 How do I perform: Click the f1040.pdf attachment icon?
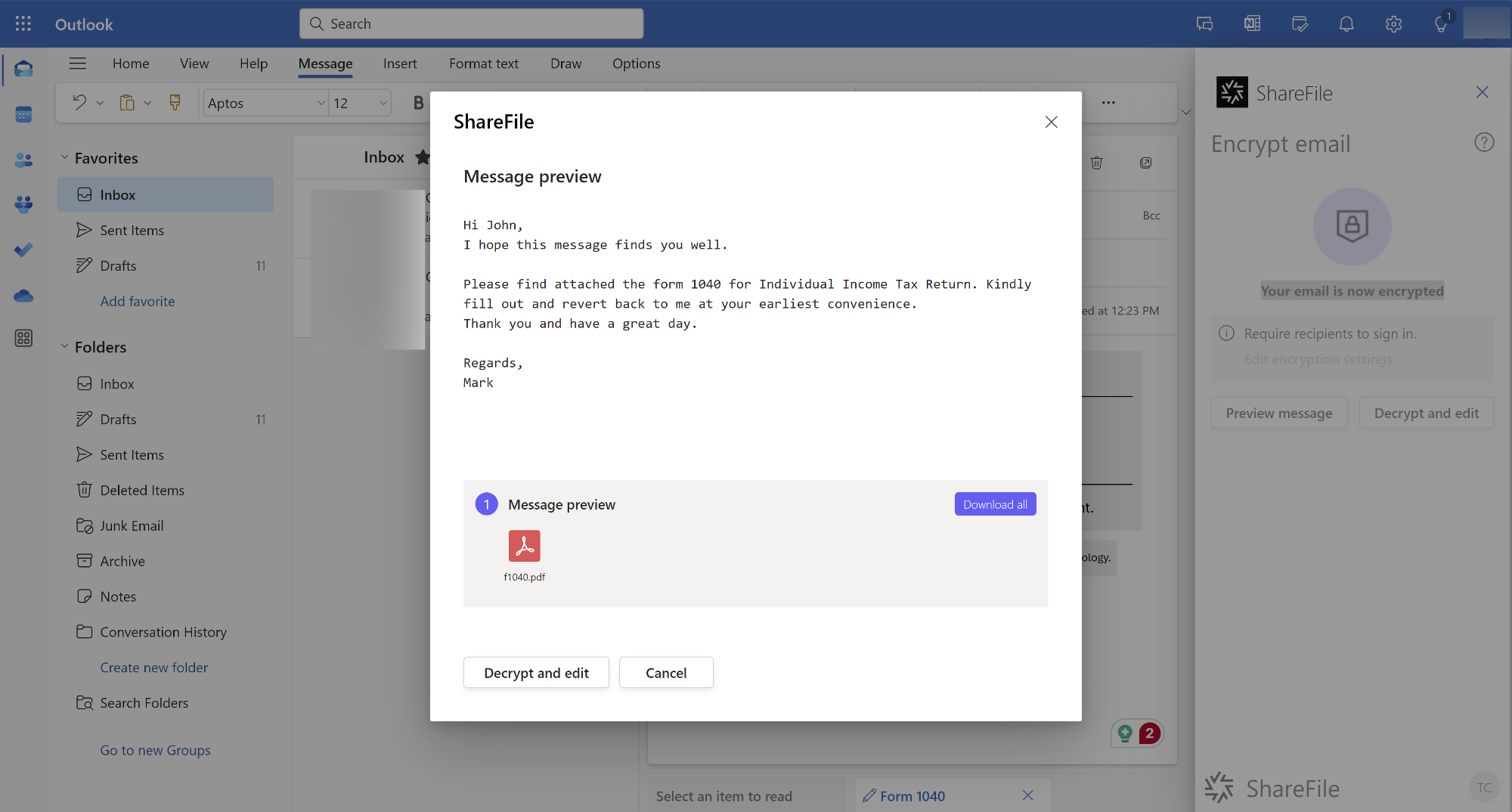[x=524, y=546]
